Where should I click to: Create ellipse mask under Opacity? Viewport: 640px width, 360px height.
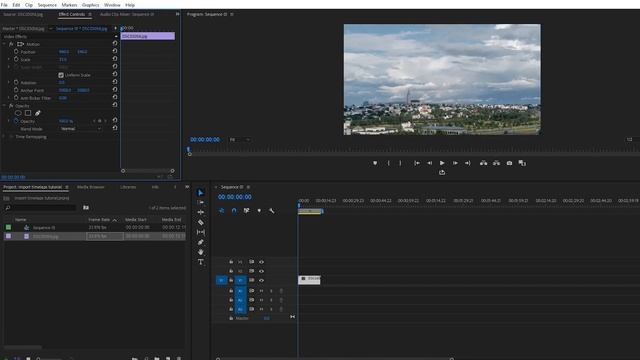point(18,113)
